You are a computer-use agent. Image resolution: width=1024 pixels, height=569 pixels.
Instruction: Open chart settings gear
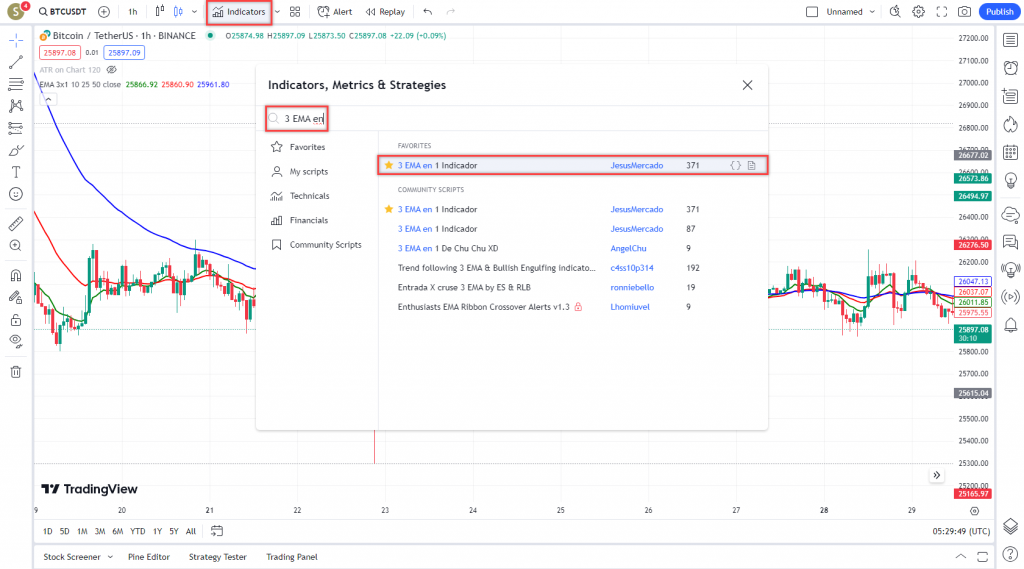coord(918,12)
